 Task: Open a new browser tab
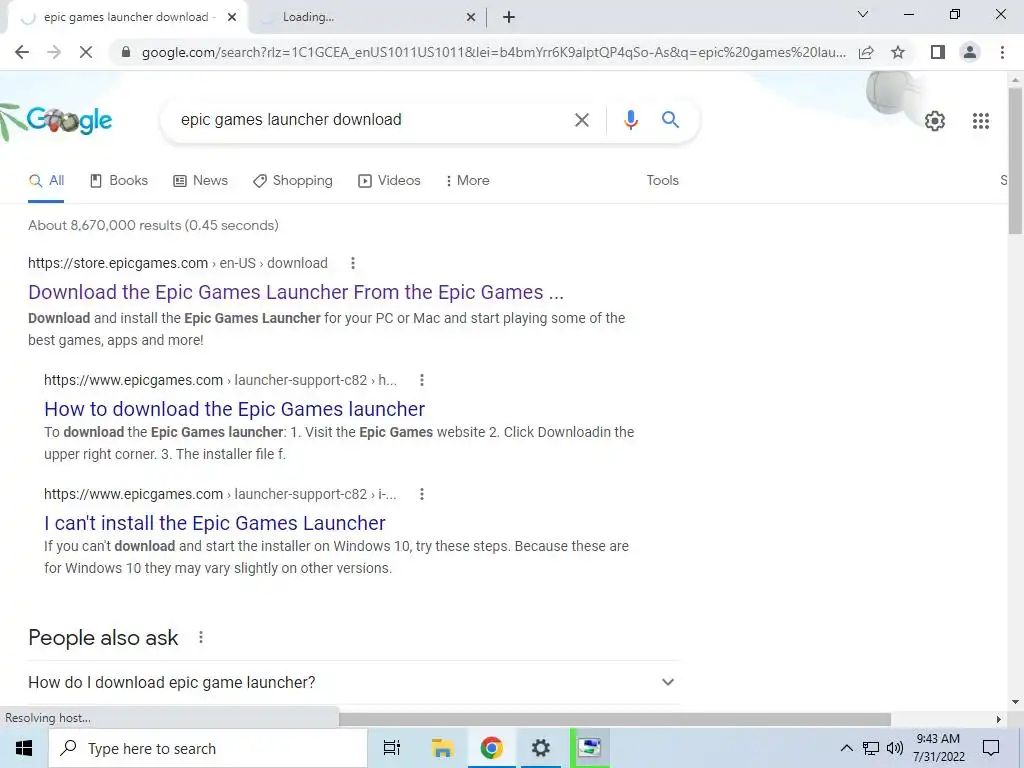(509, 18)
